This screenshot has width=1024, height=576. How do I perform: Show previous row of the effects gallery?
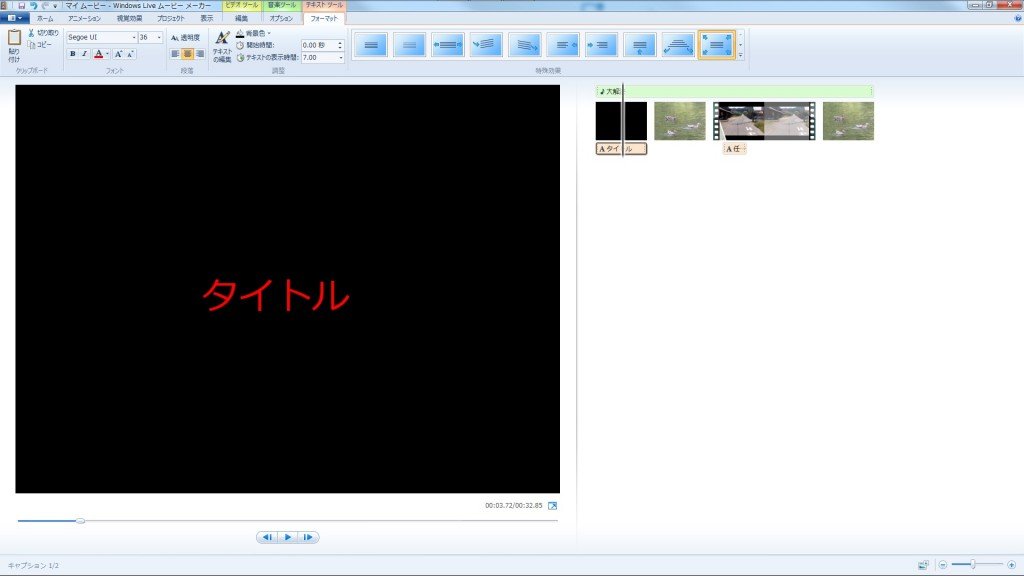pyautogui.click(x=740, y=35)
